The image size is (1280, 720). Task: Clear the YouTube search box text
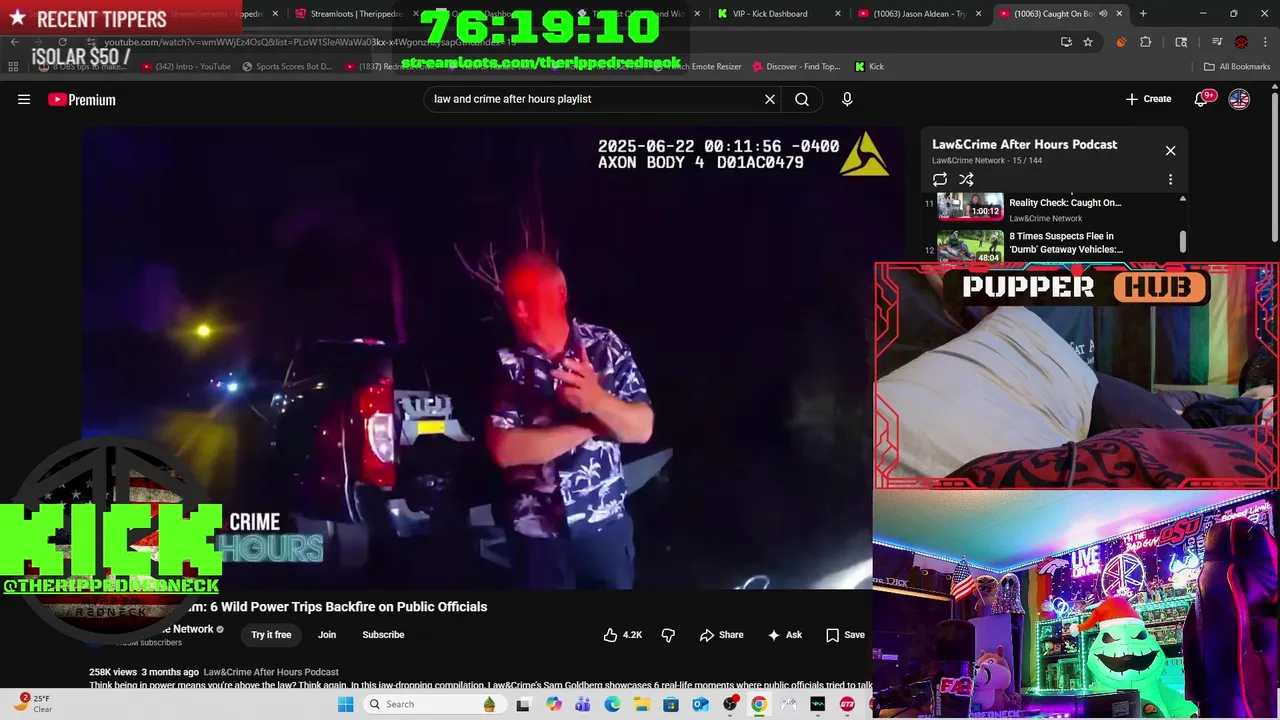tap(770, 99)
